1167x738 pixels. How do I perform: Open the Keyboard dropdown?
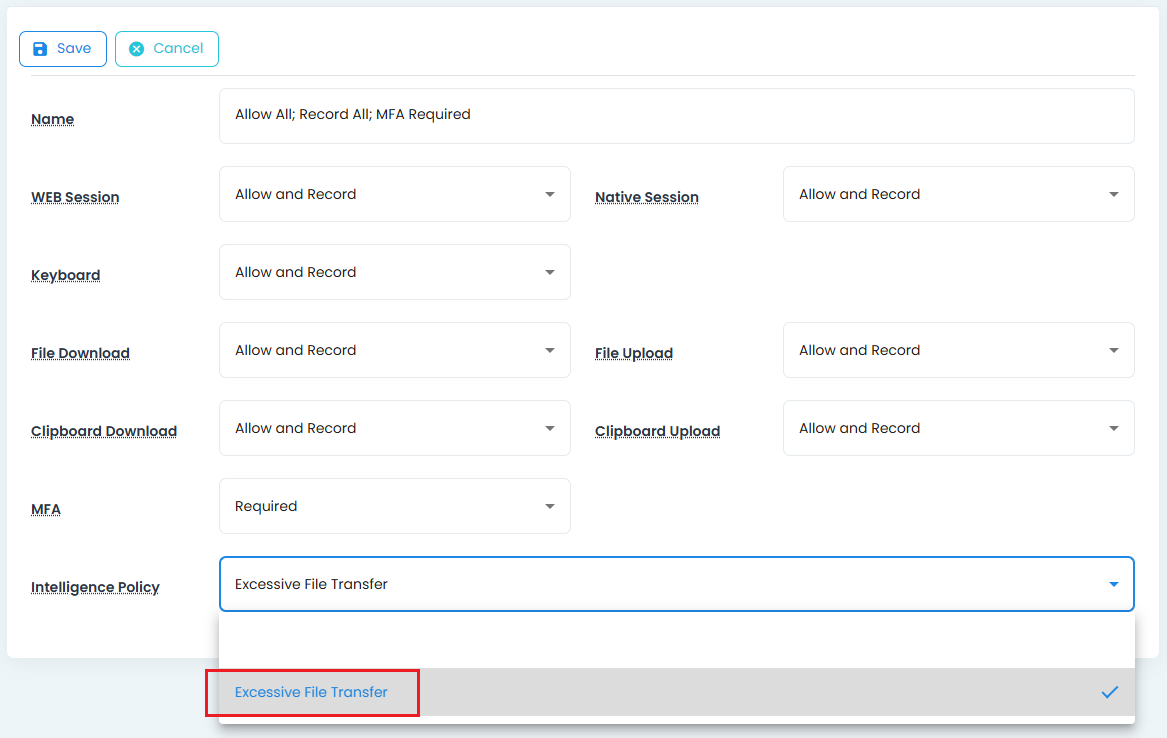394,272
